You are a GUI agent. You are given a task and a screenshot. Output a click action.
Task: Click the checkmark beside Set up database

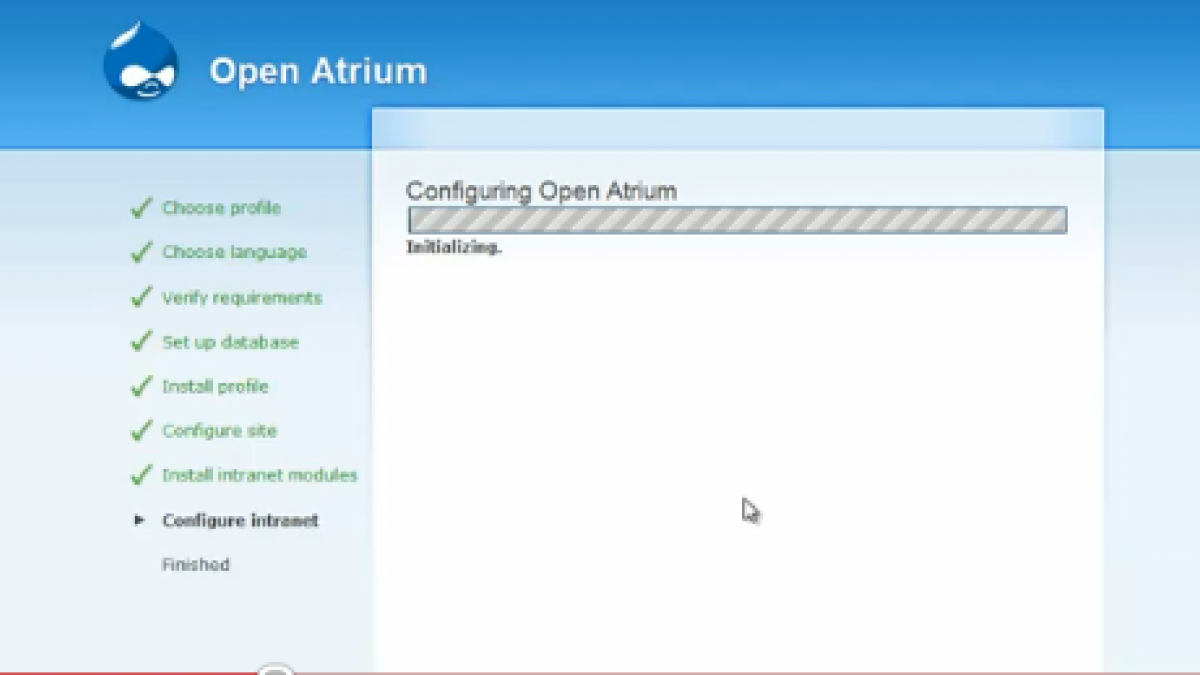tap(141, 342)
